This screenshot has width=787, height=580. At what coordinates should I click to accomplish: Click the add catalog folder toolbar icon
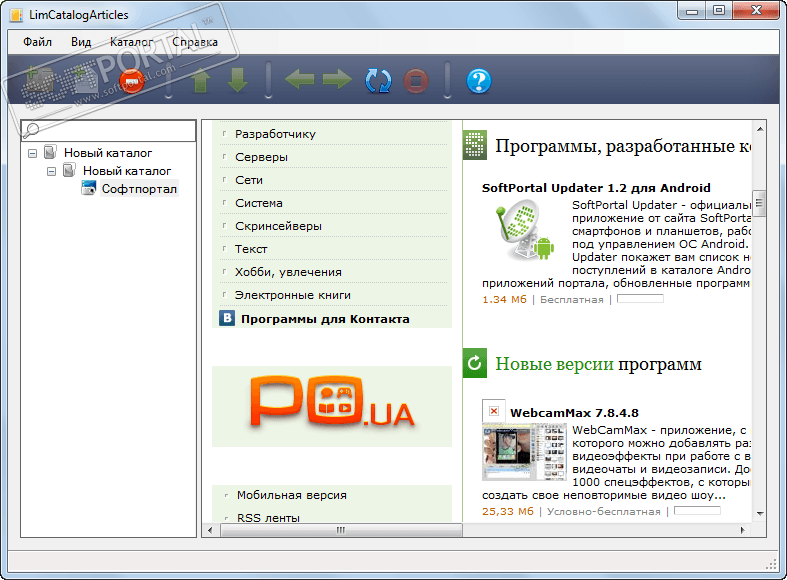[x=38, y=80]
